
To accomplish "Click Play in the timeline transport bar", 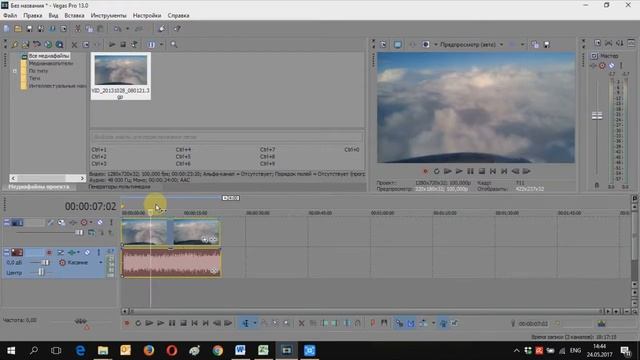I will click(161, 323).
